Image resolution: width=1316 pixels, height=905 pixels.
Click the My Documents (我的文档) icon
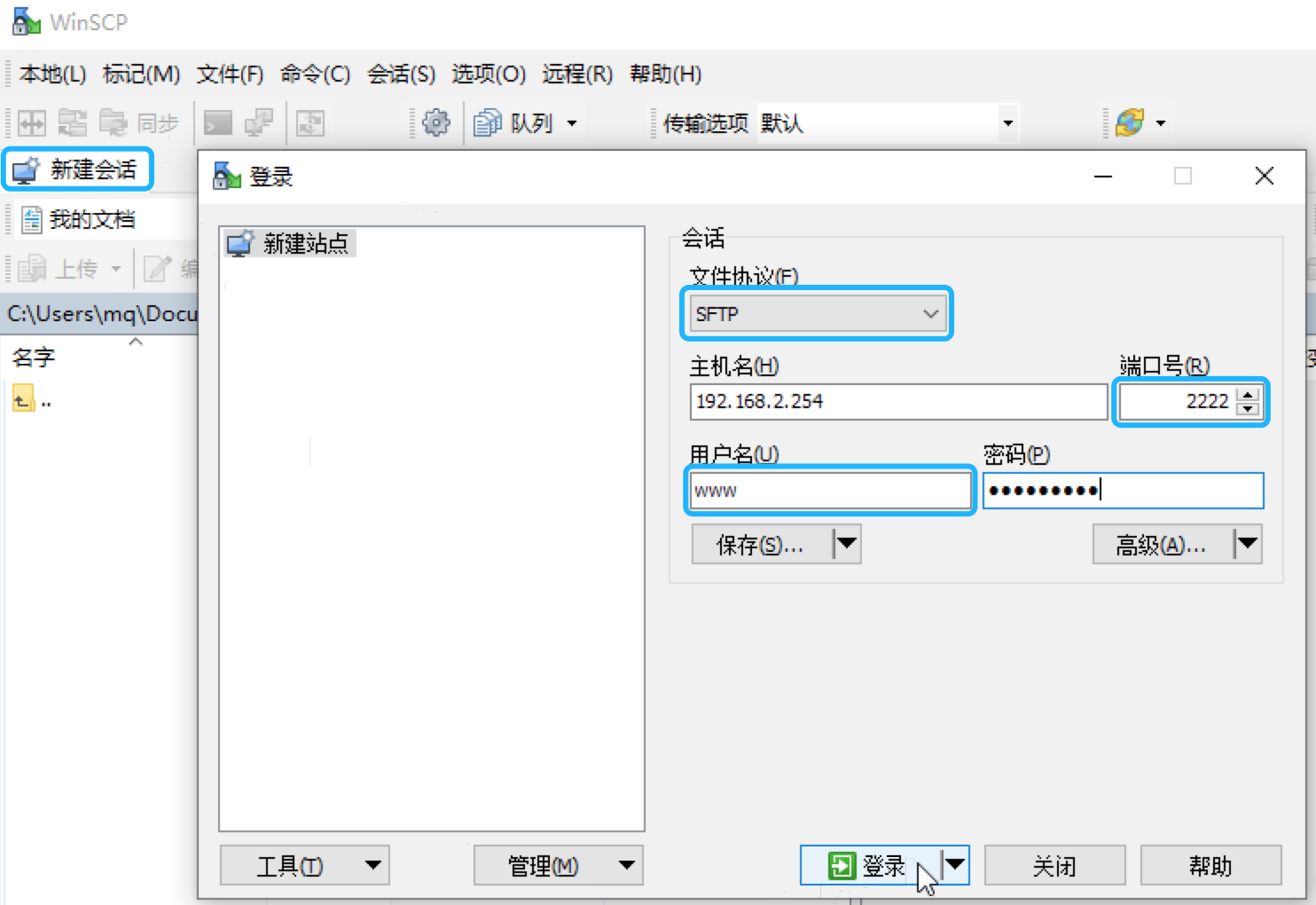coord(32,219)
